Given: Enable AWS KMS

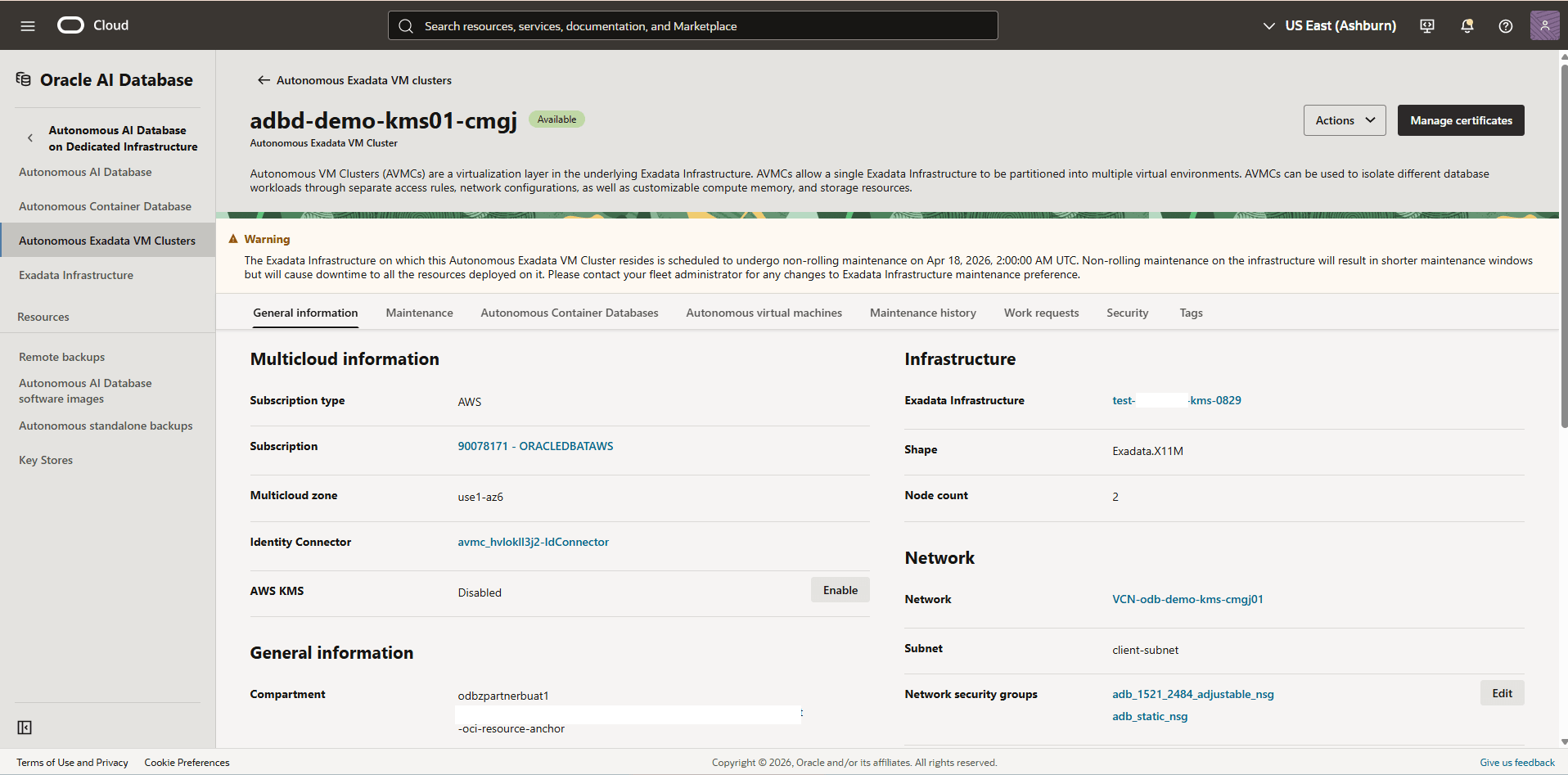Looking at the screenshot, I should click(x=840, y=590).
